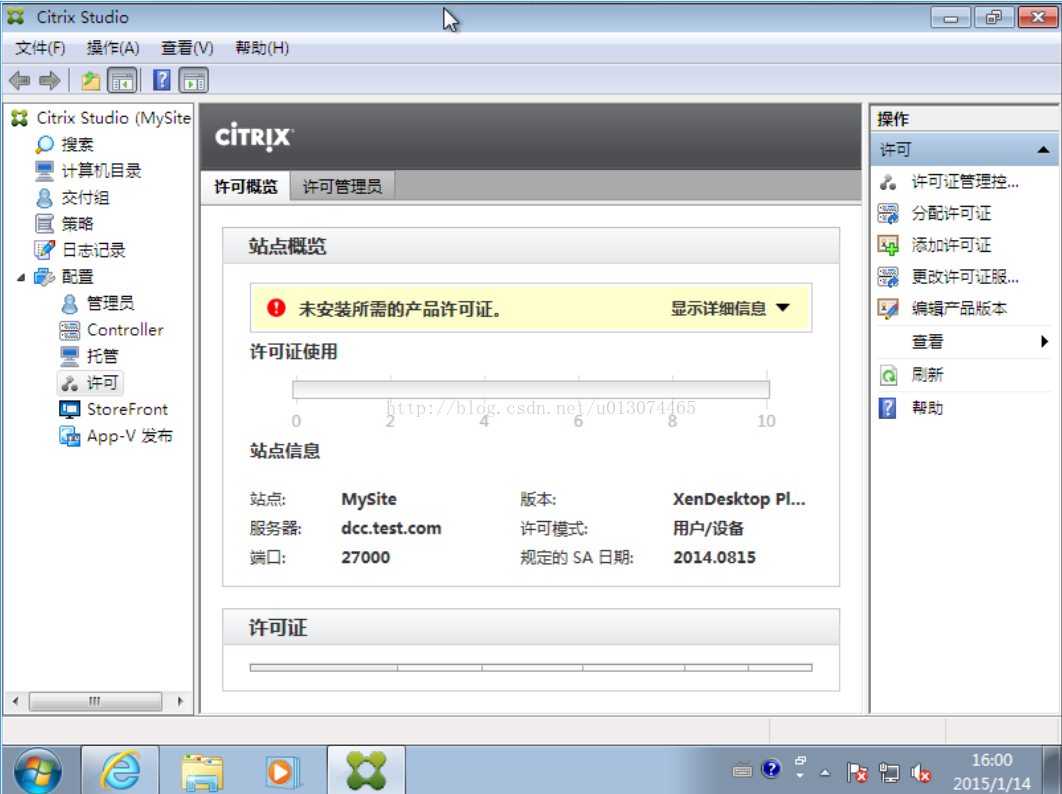Open the StoreFront node in tree
This screenshot has height=794, width=1062.
point(126,409)
